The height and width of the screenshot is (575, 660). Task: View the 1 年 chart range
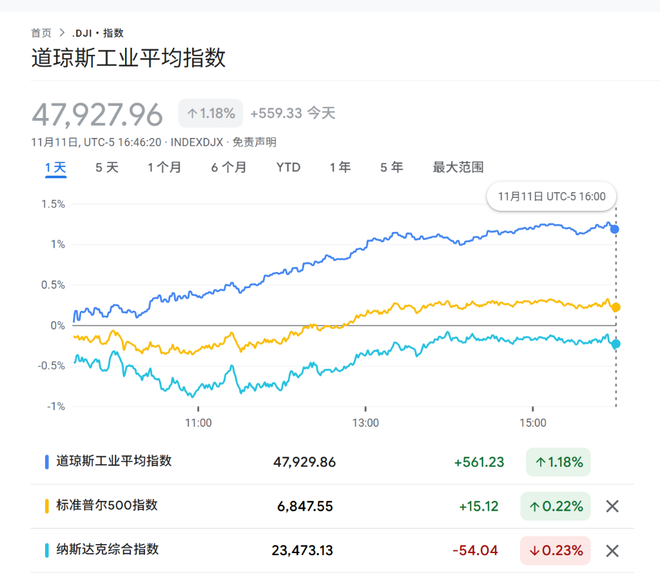[340, 168]
